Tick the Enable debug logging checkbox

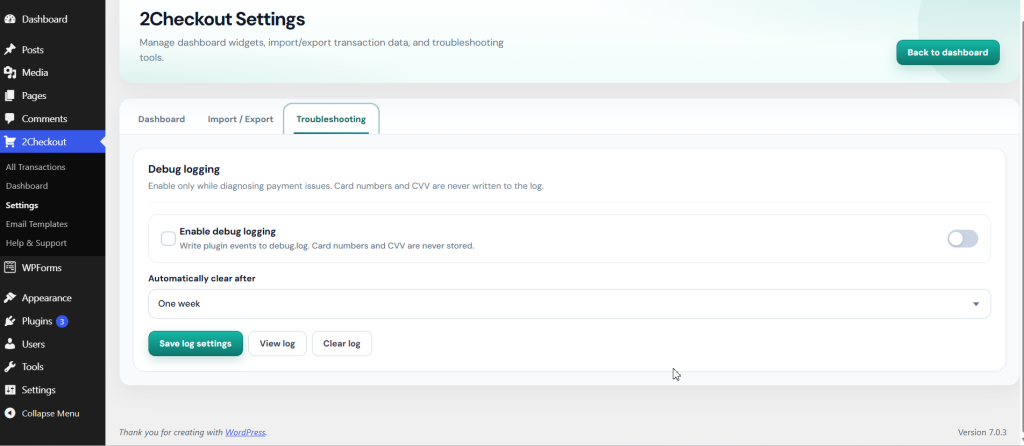168,238
